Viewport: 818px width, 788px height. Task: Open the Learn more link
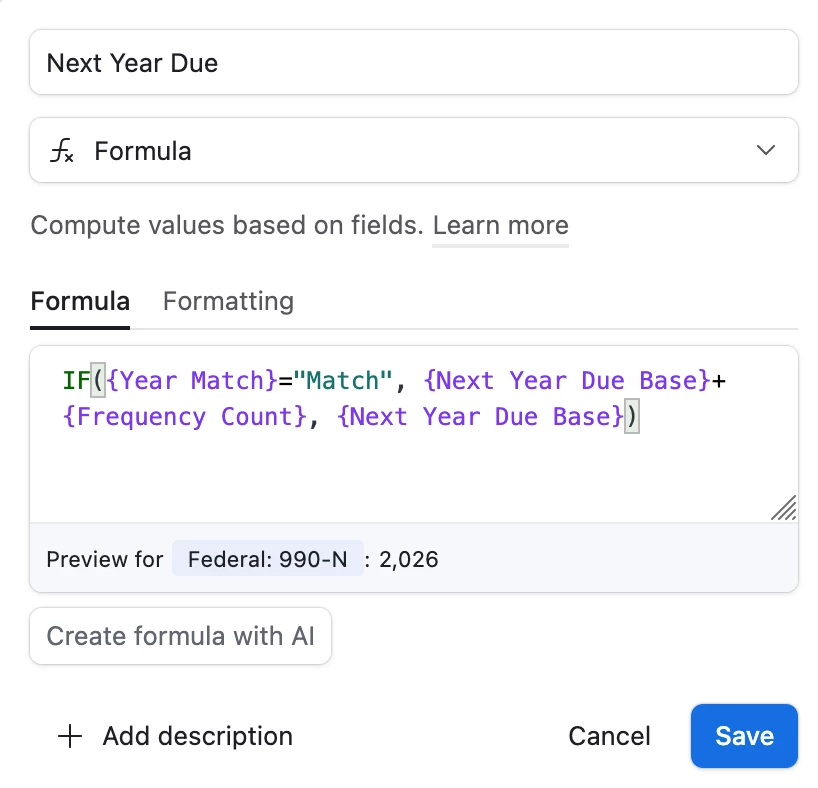500,225
